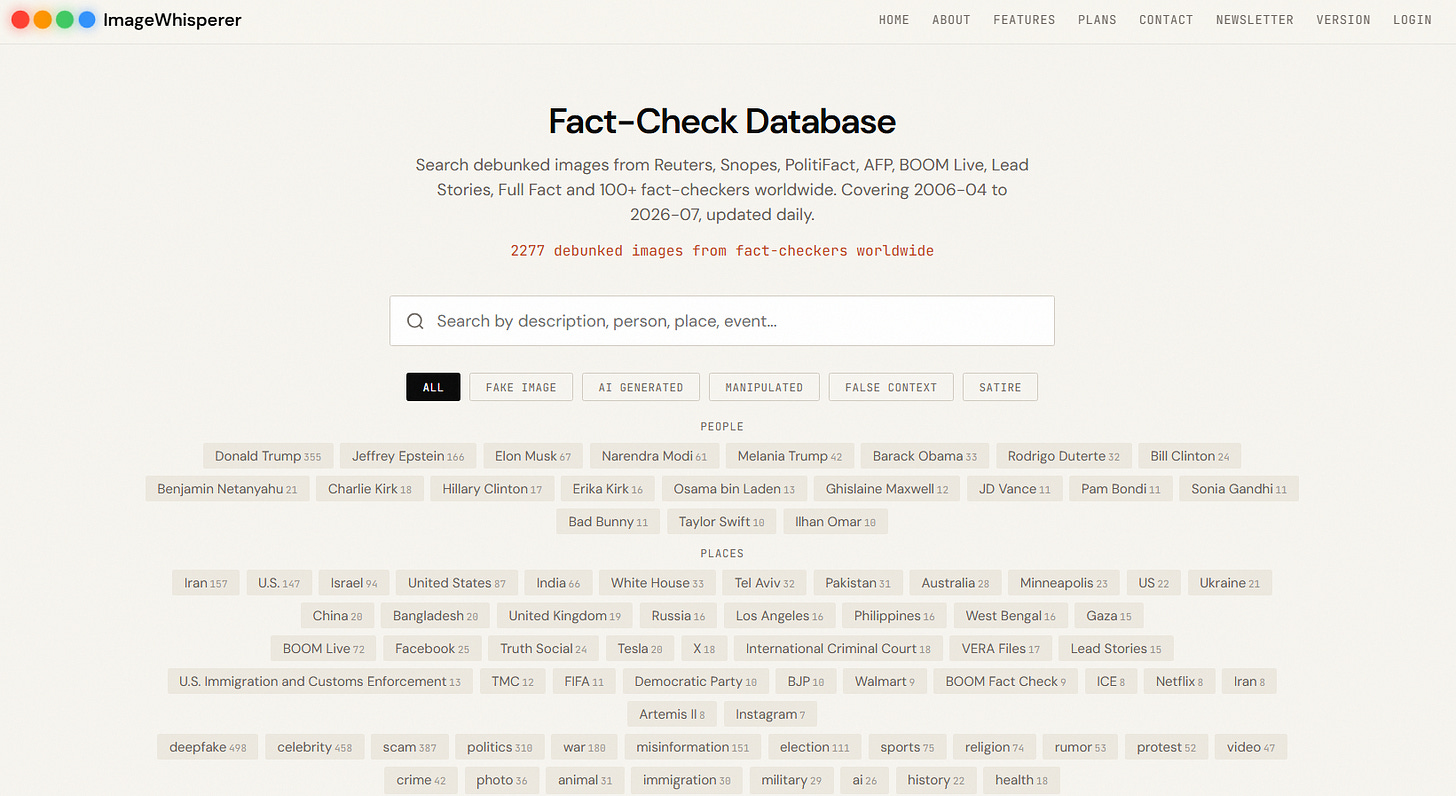1456x796 pixels.
Task: Select the Gaza tag
Action: [x=1109, y=616]
